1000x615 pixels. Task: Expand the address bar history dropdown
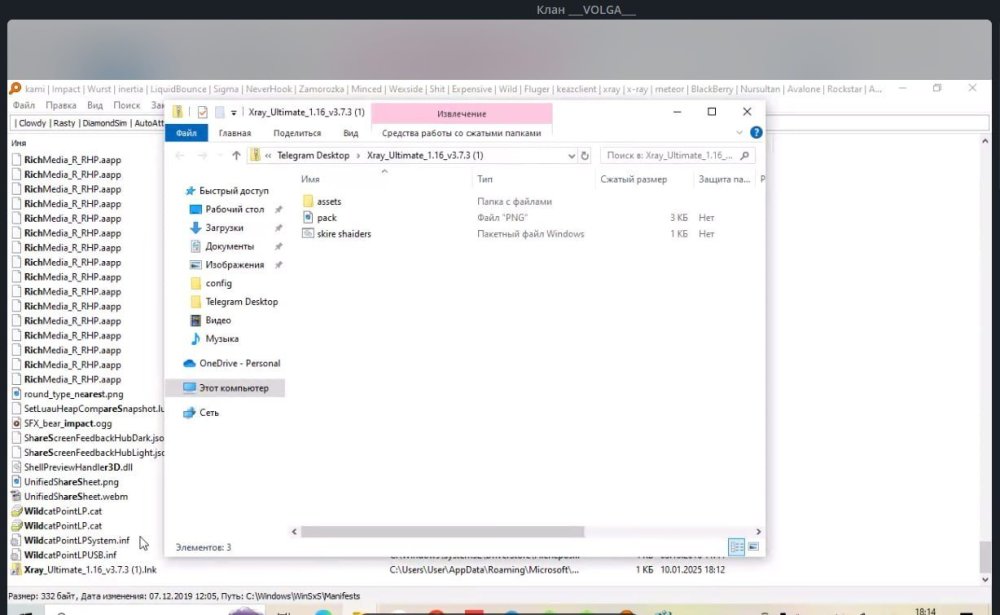pos(571,156)
